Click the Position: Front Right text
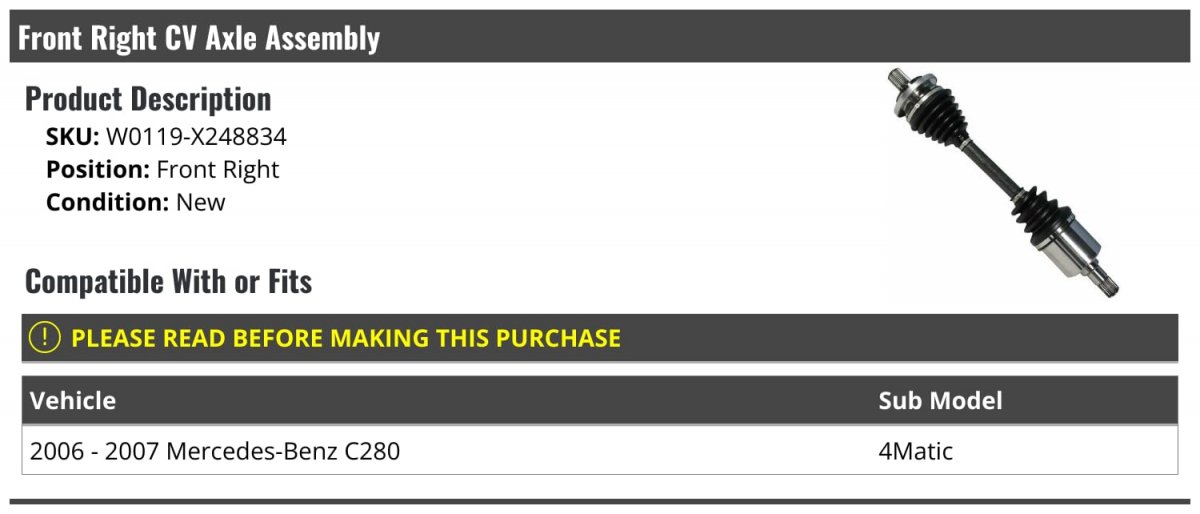This screenshot has height=514, width=1200. click(163, 169)
